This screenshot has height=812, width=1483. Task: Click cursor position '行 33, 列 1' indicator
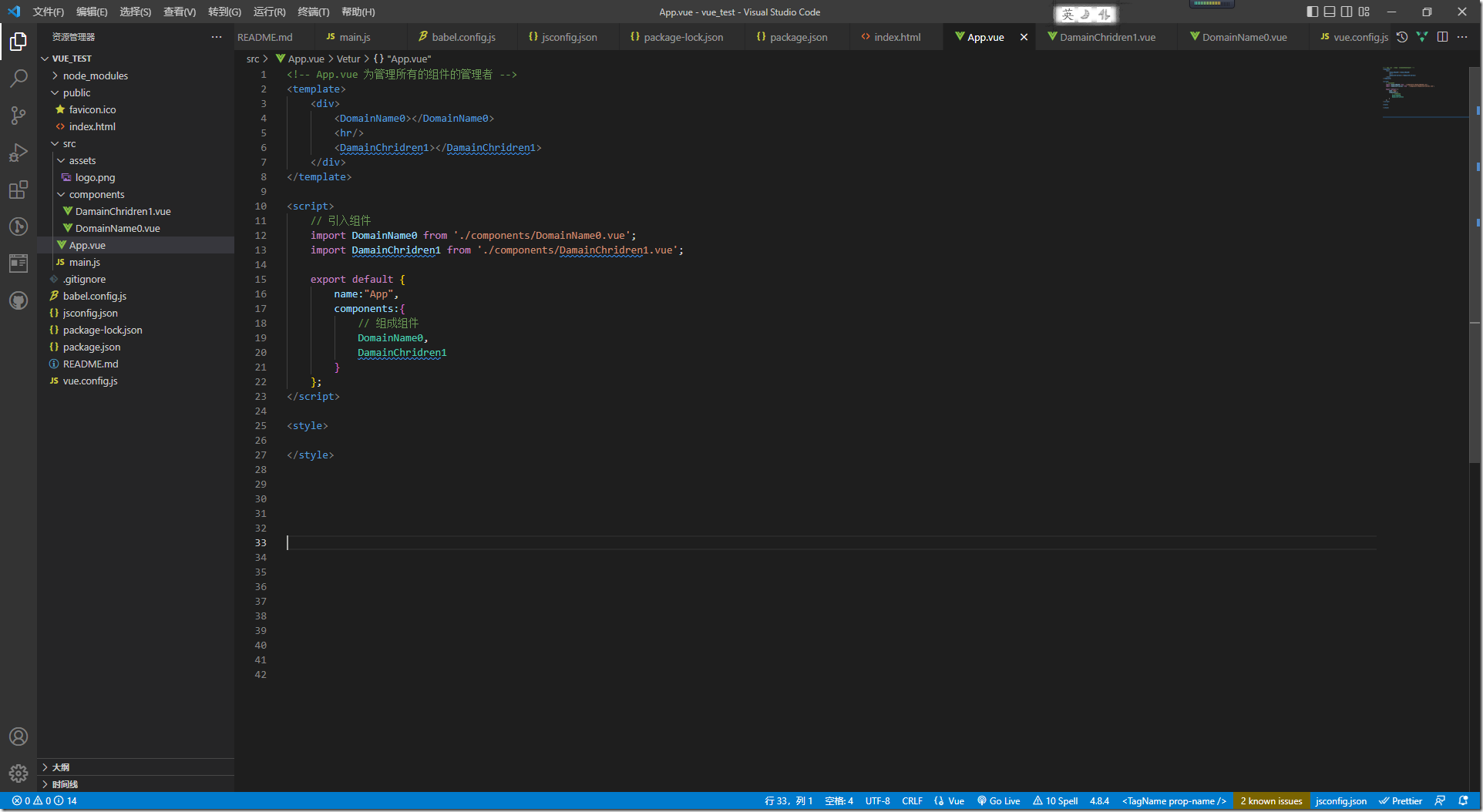point(789,801)
